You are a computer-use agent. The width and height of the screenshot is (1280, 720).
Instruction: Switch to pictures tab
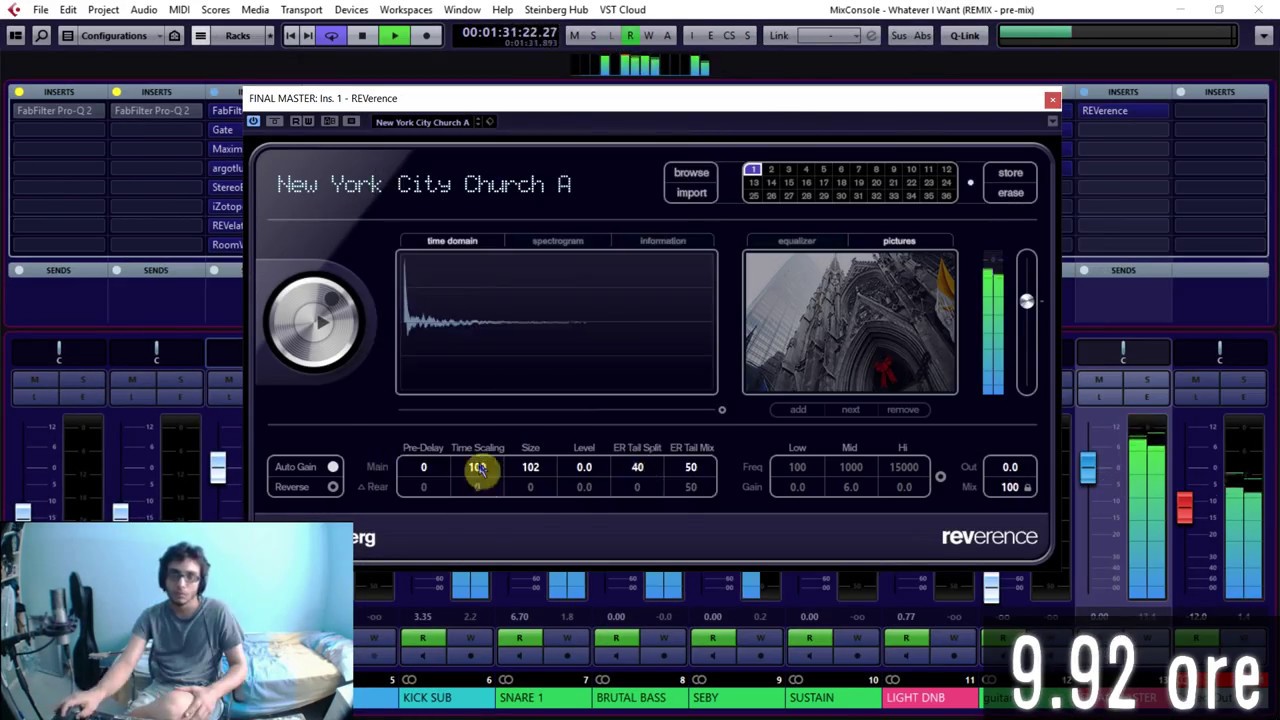point(899,241)
